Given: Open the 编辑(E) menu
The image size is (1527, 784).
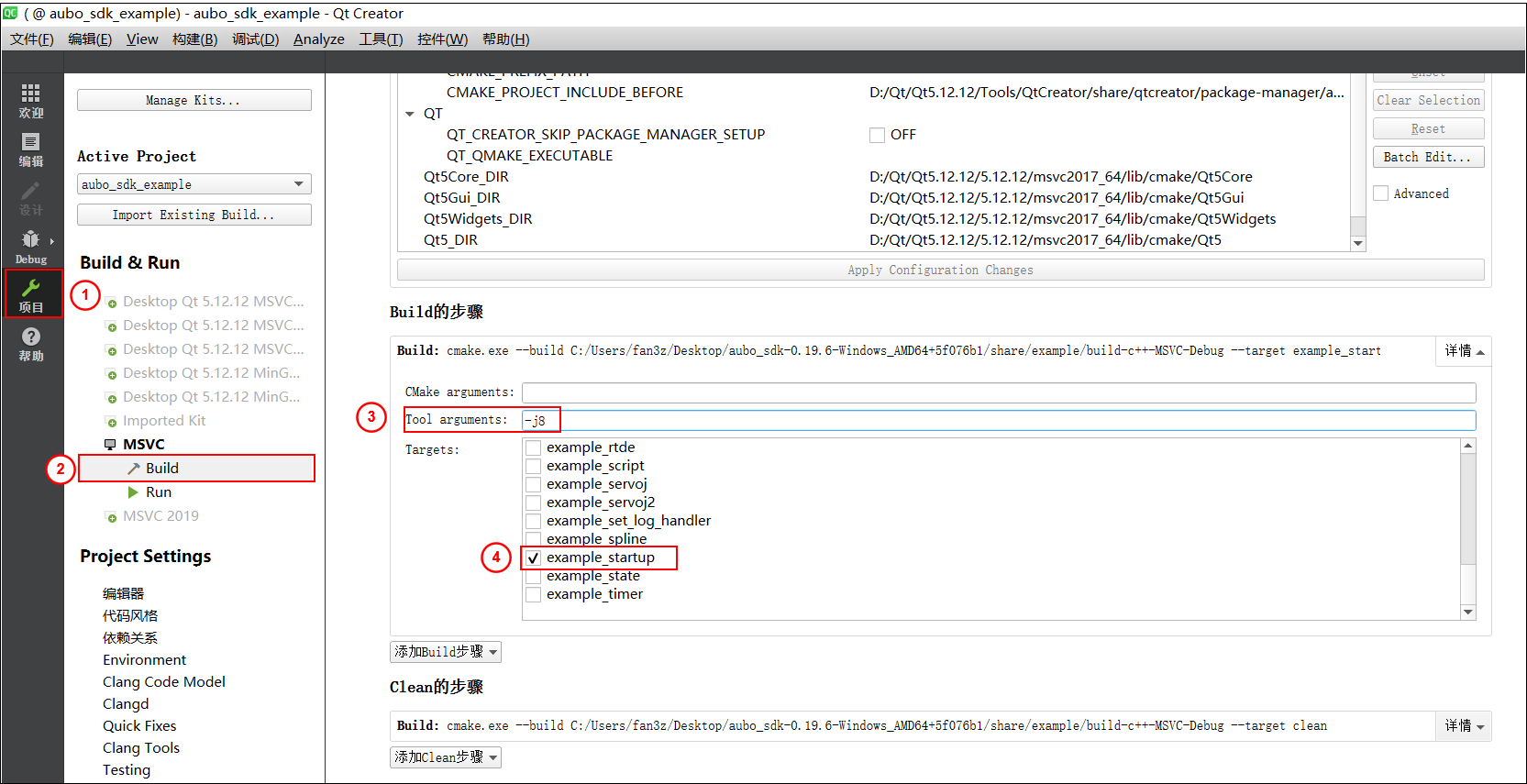Looking at the screenshot, I should pos(90,39).
